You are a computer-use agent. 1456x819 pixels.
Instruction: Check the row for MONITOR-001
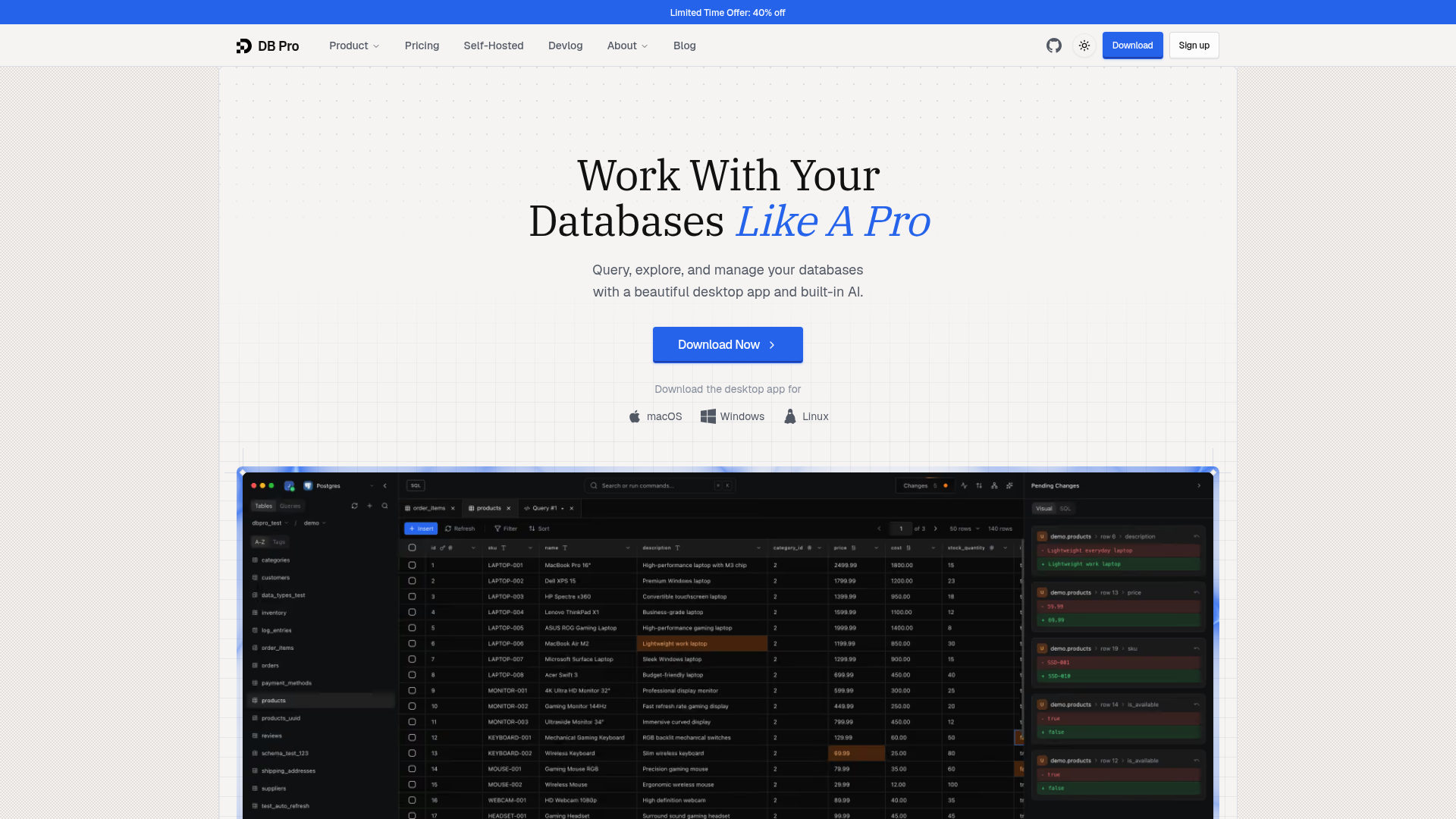coord(412,691)
